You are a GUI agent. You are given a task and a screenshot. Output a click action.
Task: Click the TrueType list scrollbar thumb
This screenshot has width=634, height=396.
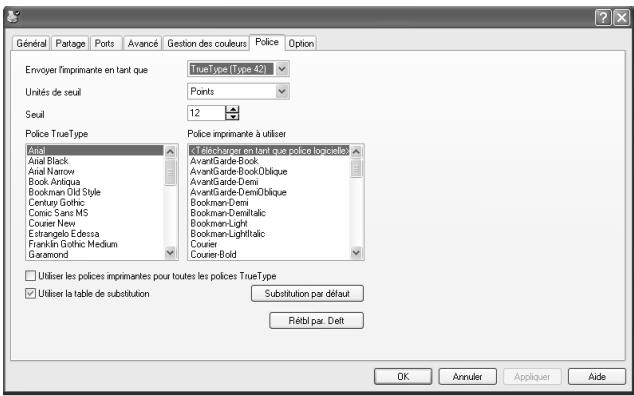pyautogui.click(x=170, y=172)
